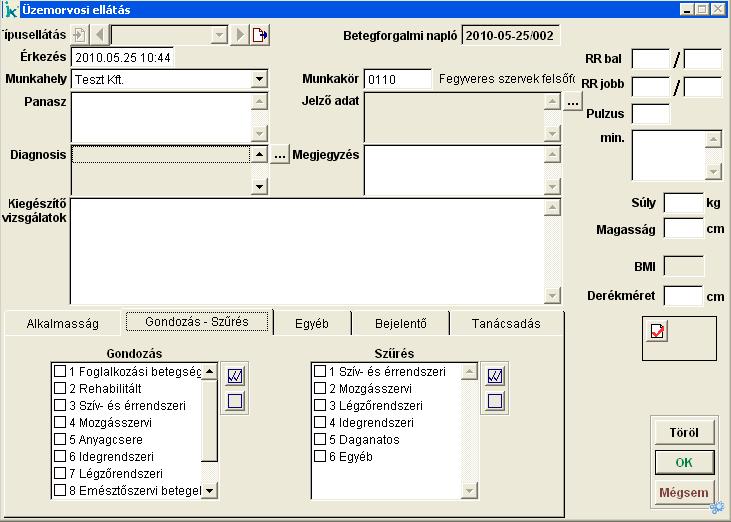Select all items in the Gondozás list

(x=236, y=375)
